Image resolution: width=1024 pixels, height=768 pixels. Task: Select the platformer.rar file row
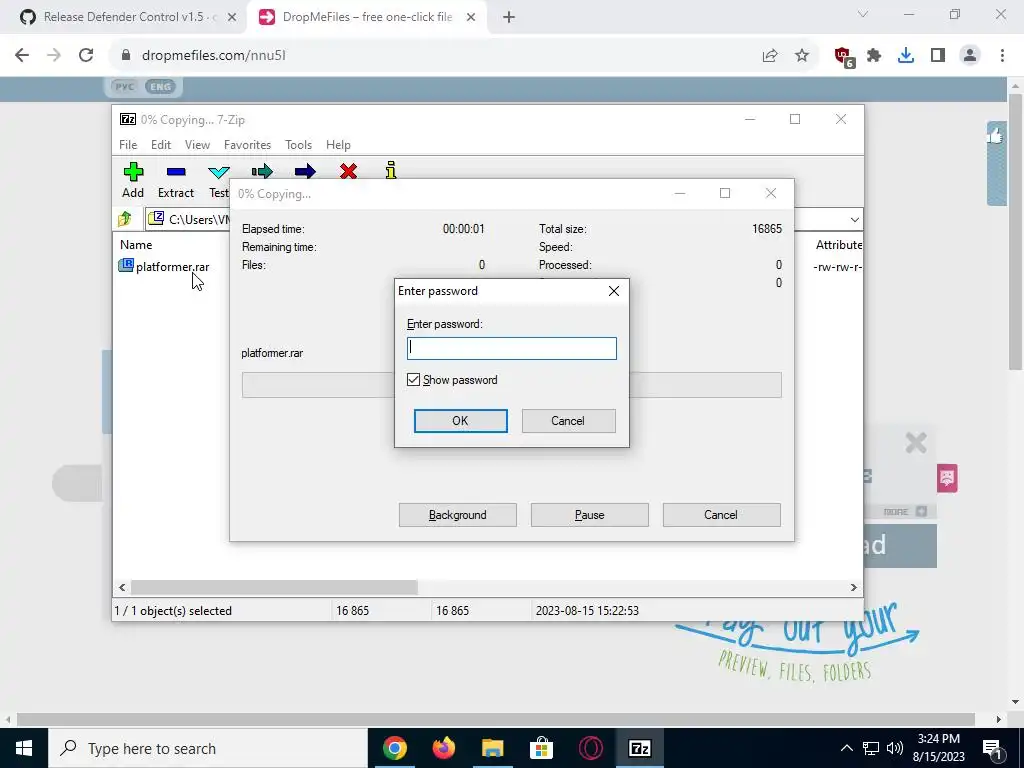point(172,266)
